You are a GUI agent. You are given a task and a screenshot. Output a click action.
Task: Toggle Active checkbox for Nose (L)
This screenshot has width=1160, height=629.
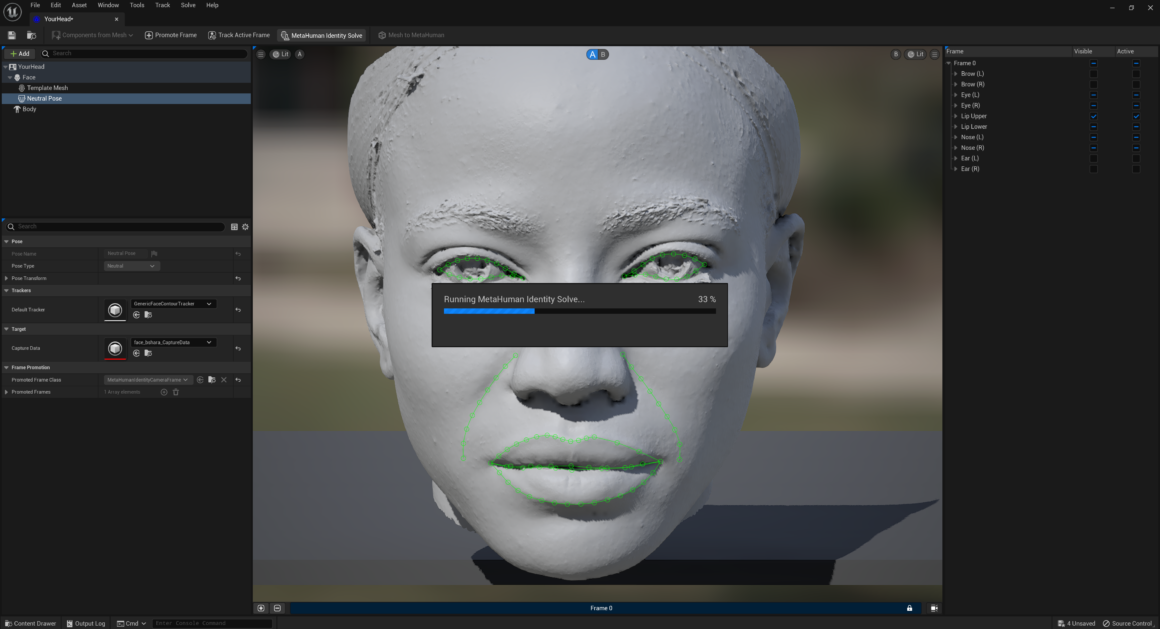(1136, 137)
